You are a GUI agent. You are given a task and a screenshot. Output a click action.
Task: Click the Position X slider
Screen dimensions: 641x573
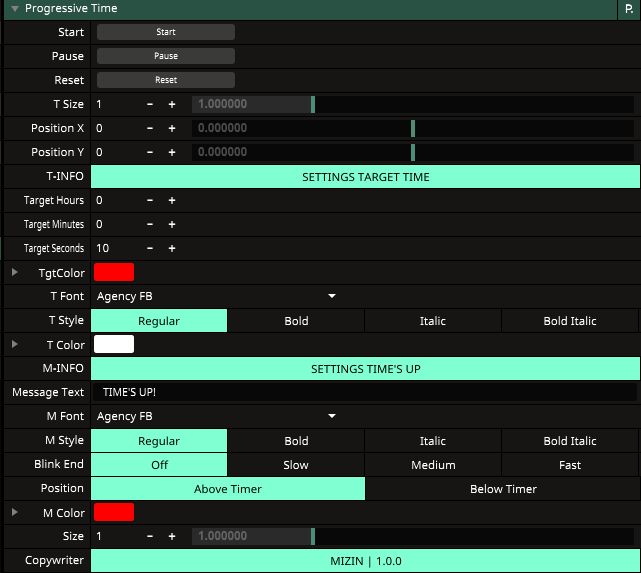[x=413, y=128]
